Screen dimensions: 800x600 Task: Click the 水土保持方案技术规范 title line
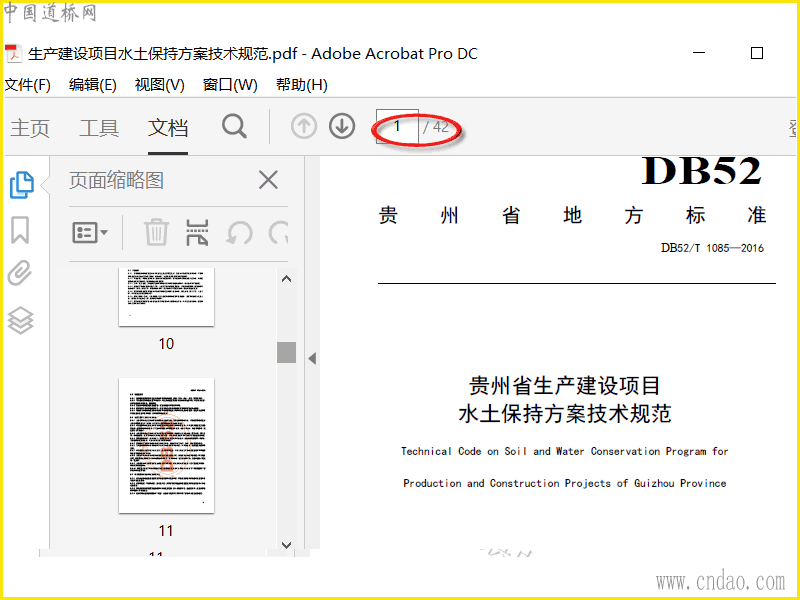tap(565, 413)
